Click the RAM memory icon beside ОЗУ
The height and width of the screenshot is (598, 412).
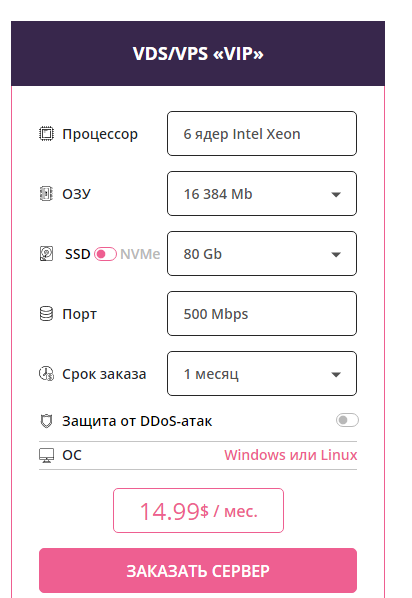tap(46, 194)
